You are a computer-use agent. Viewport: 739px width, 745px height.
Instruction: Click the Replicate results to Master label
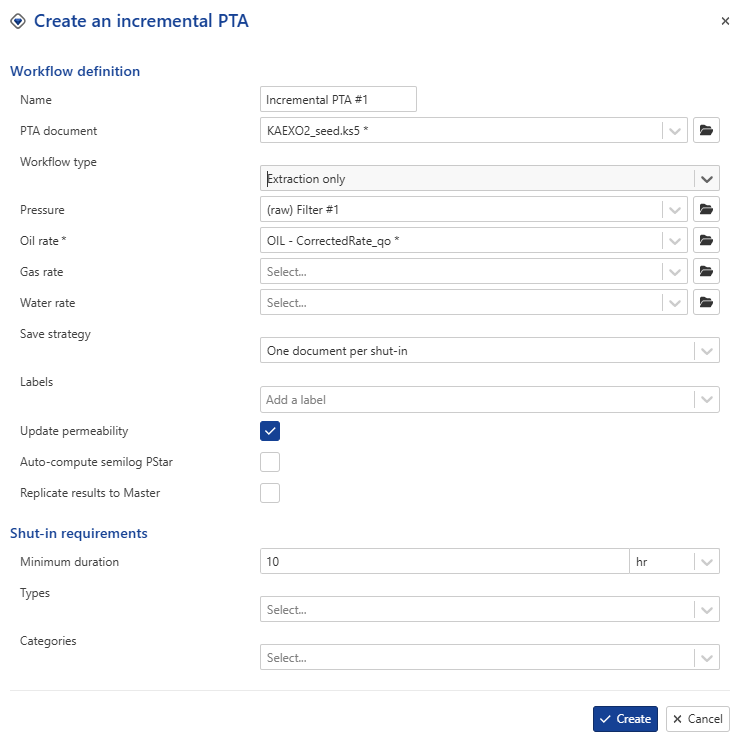click(90, 493)
